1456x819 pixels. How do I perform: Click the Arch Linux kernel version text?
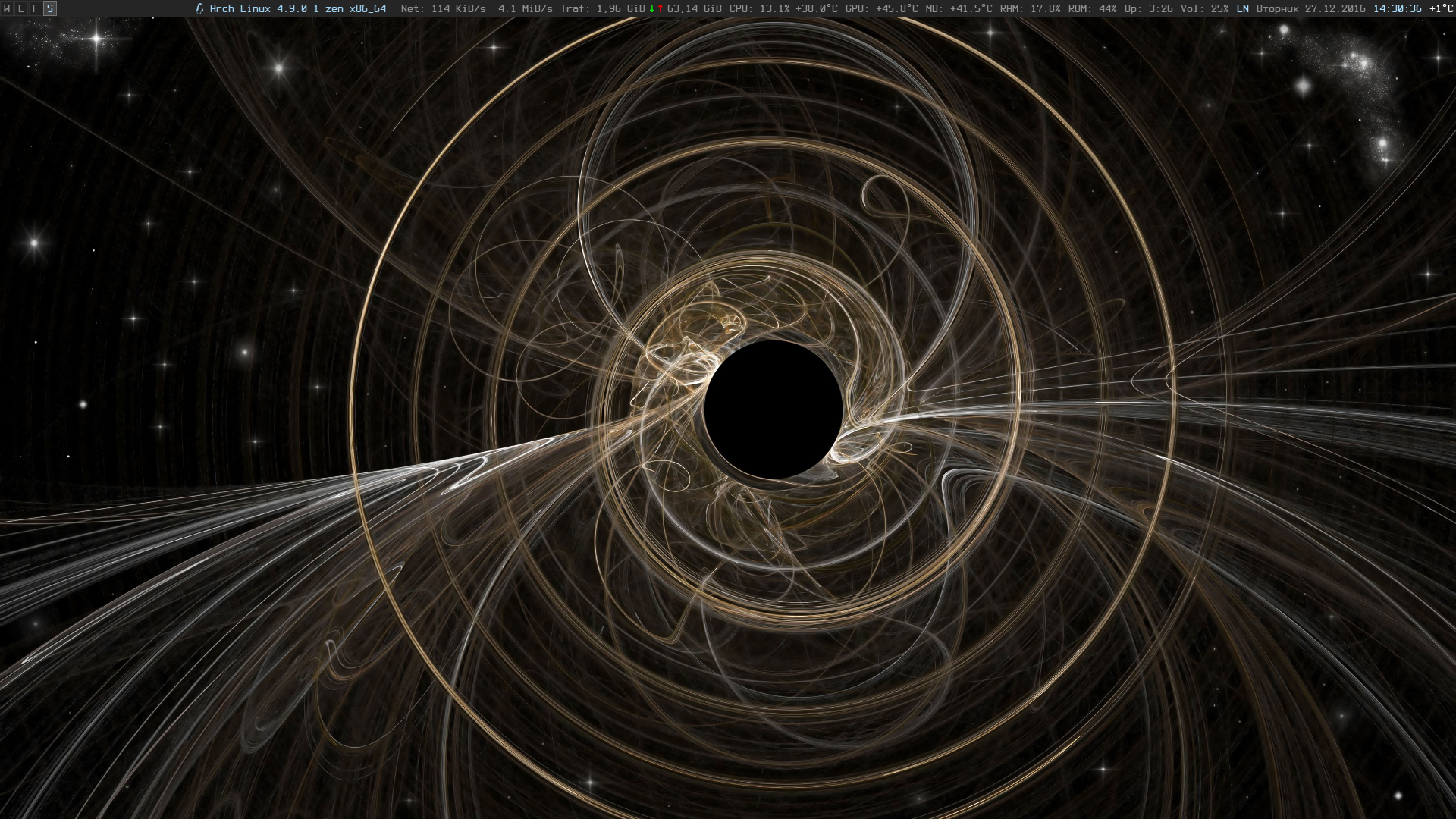(297, 8)
